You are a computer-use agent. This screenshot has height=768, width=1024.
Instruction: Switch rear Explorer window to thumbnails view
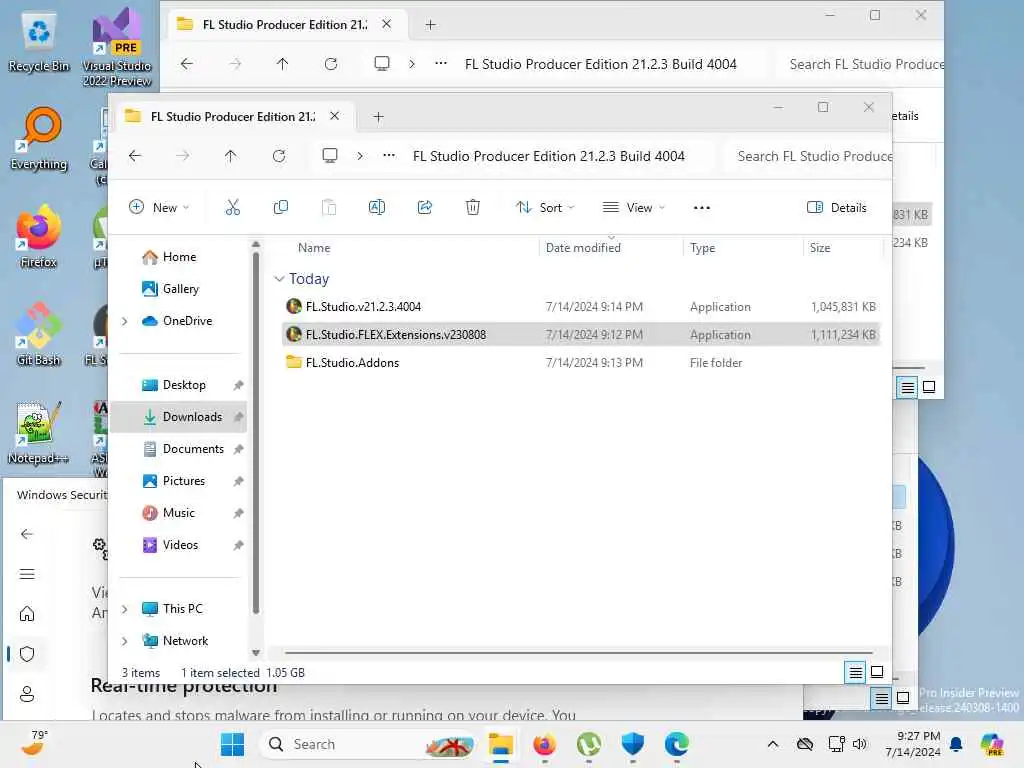pyautogui.click(x=929, y=387)
